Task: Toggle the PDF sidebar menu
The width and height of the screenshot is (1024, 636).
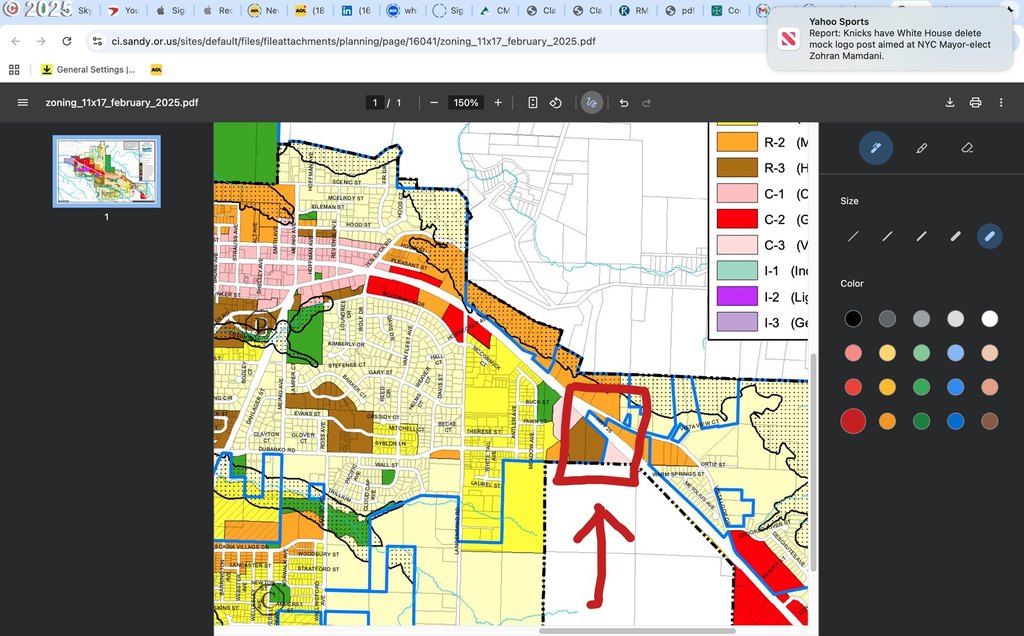Action: point(22,103)
